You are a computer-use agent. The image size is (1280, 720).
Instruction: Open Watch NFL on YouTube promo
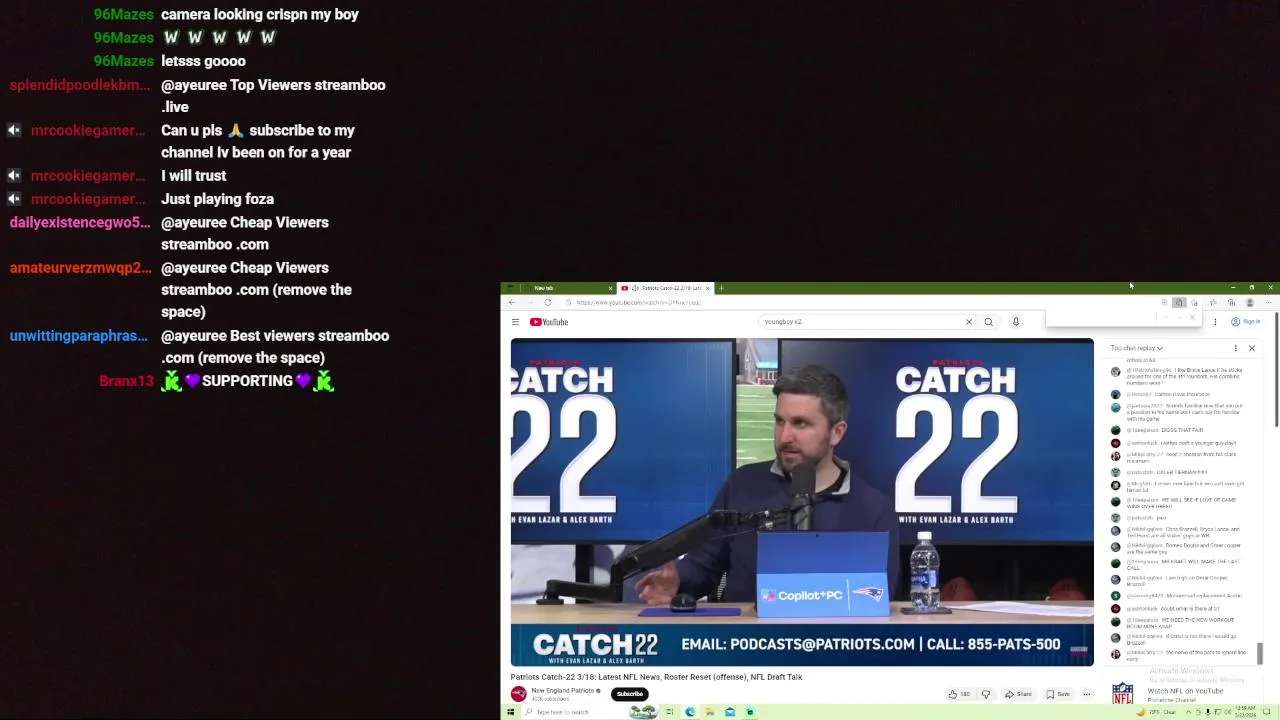1185,691
